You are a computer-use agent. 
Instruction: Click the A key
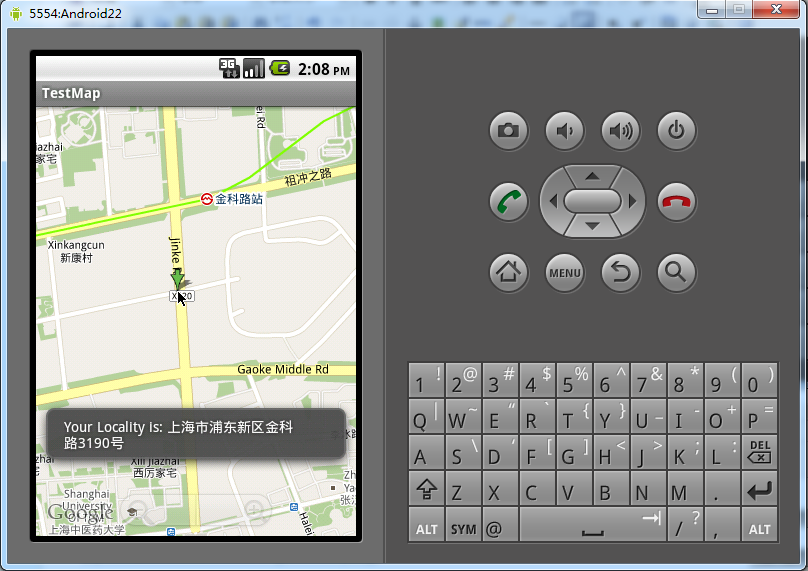[427, 452]
